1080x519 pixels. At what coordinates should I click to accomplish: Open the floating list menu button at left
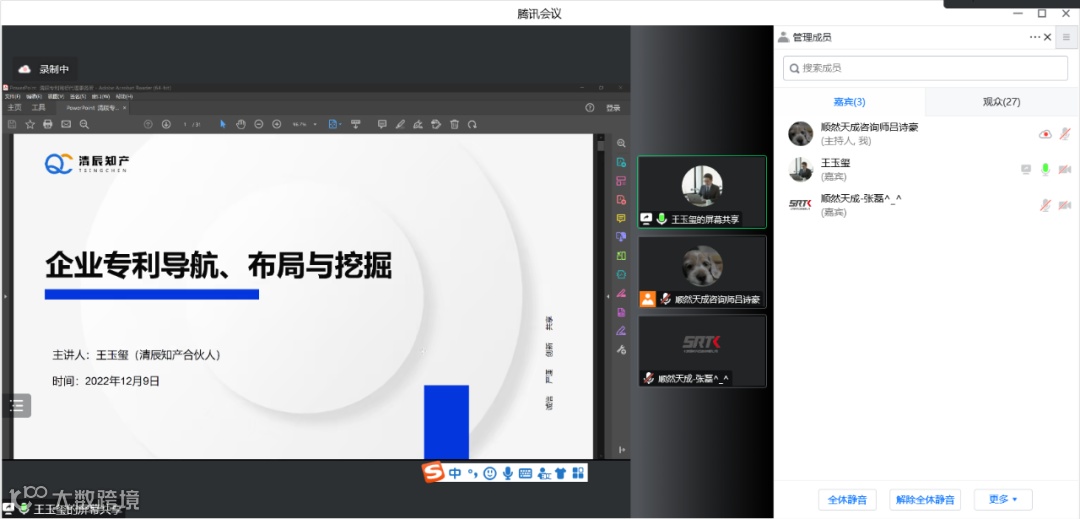[x=17, y=405]
